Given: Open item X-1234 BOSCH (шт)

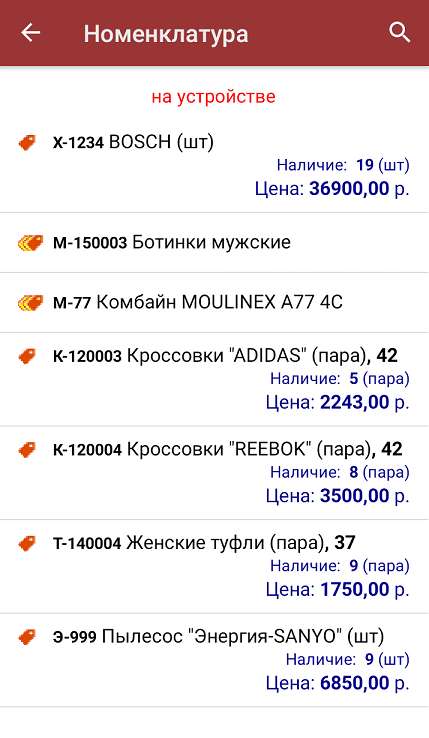Looking at the screenshot, I should (x=214, y=167).
